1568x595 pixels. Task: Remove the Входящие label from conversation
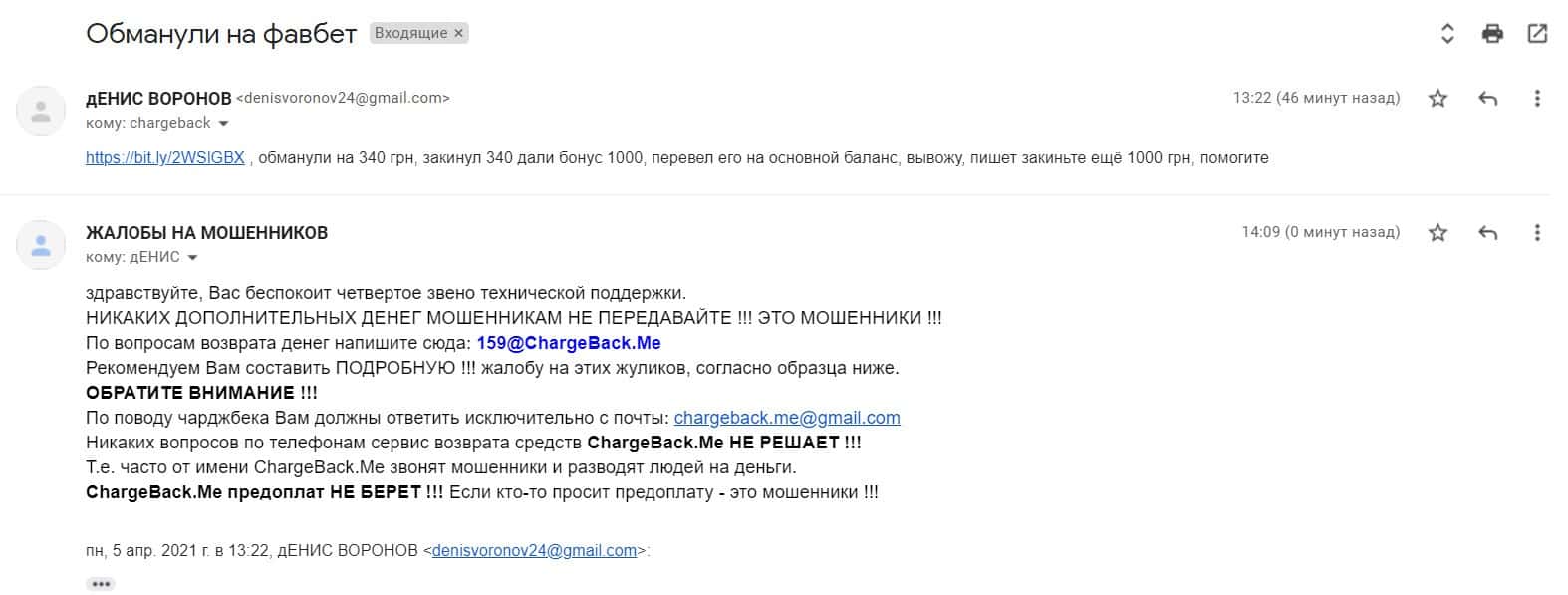coord(459,33)
